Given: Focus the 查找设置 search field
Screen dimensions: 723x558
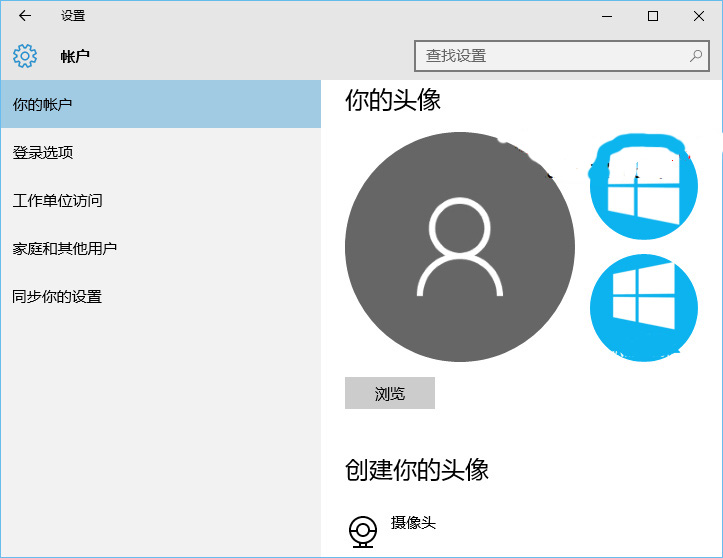Looking at the screenshot, I should (x=550, y=56).
